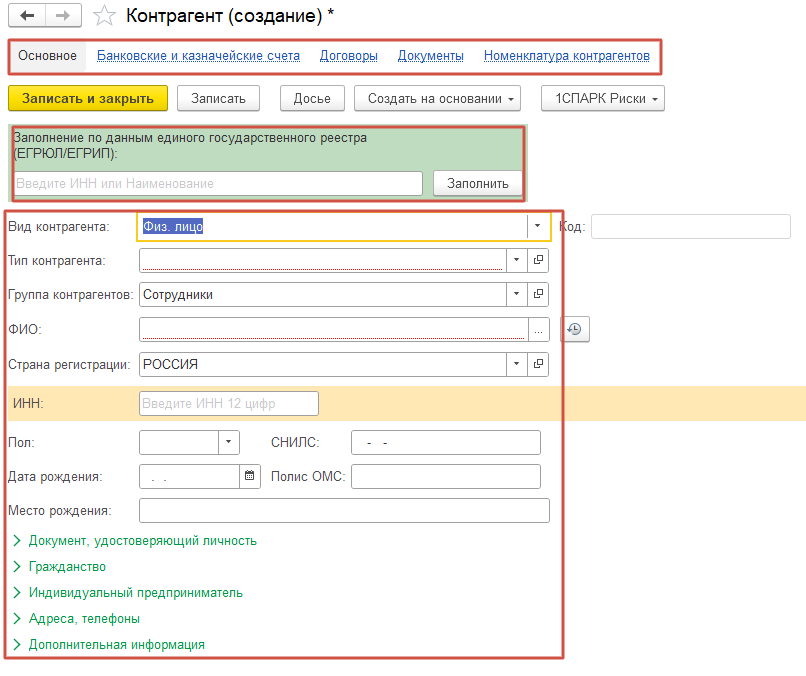Open the Тип контрагента record with open icon
This screenshot has height=676, width=806.
click(x=538, y=260)
